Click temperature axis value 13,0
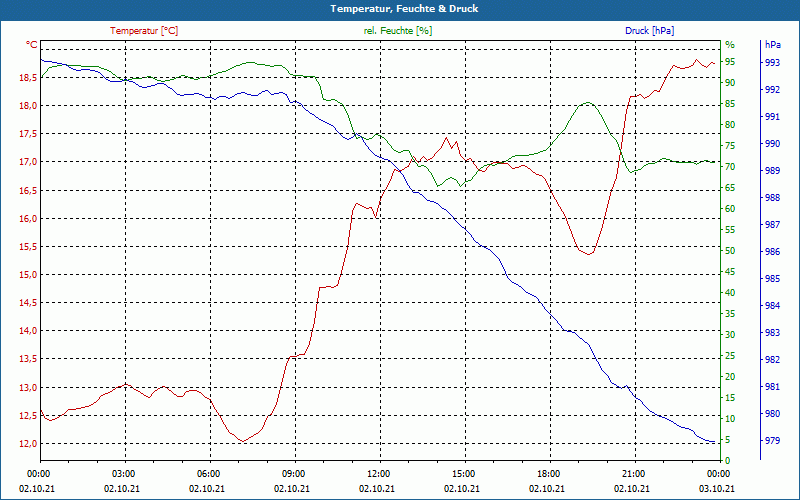The width and height of the screenshot is (800, 500). (28, 388)
